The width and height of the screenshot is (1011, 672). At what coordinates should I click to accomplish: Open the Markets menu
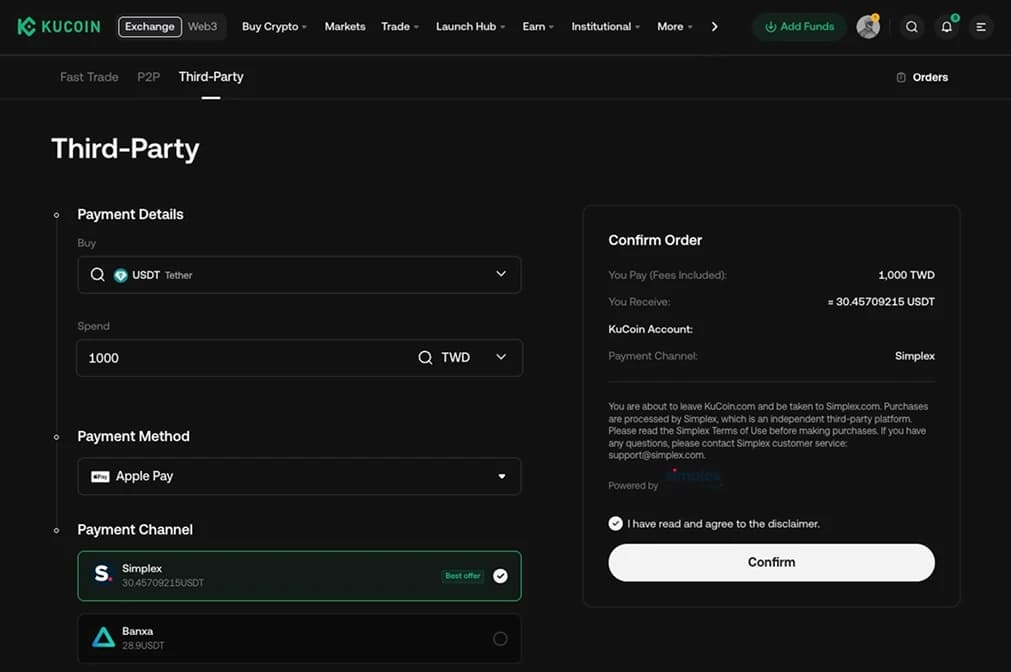pyautogui.click(x=345, y=27)
